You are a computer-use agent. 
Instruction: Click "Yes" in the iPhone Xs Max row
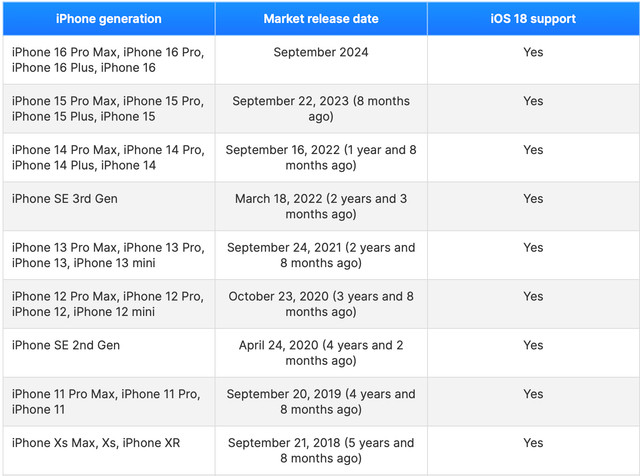point(533,443)
